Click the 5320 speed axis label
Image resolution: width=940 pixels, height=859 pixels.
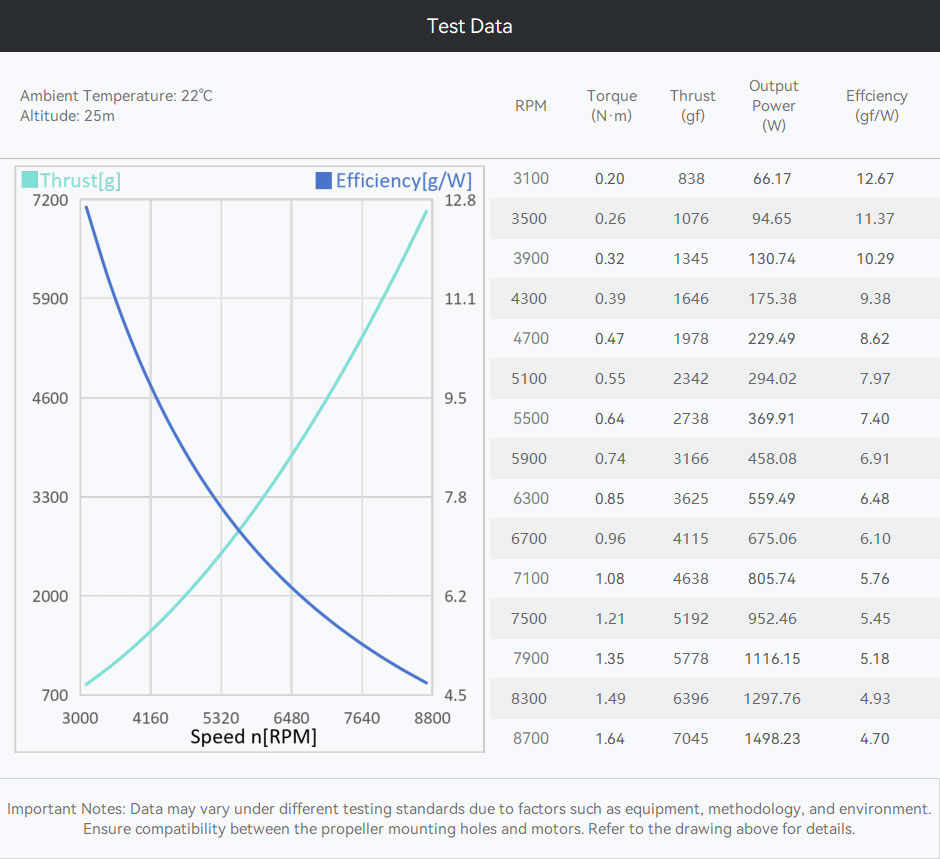pos(221,718)
